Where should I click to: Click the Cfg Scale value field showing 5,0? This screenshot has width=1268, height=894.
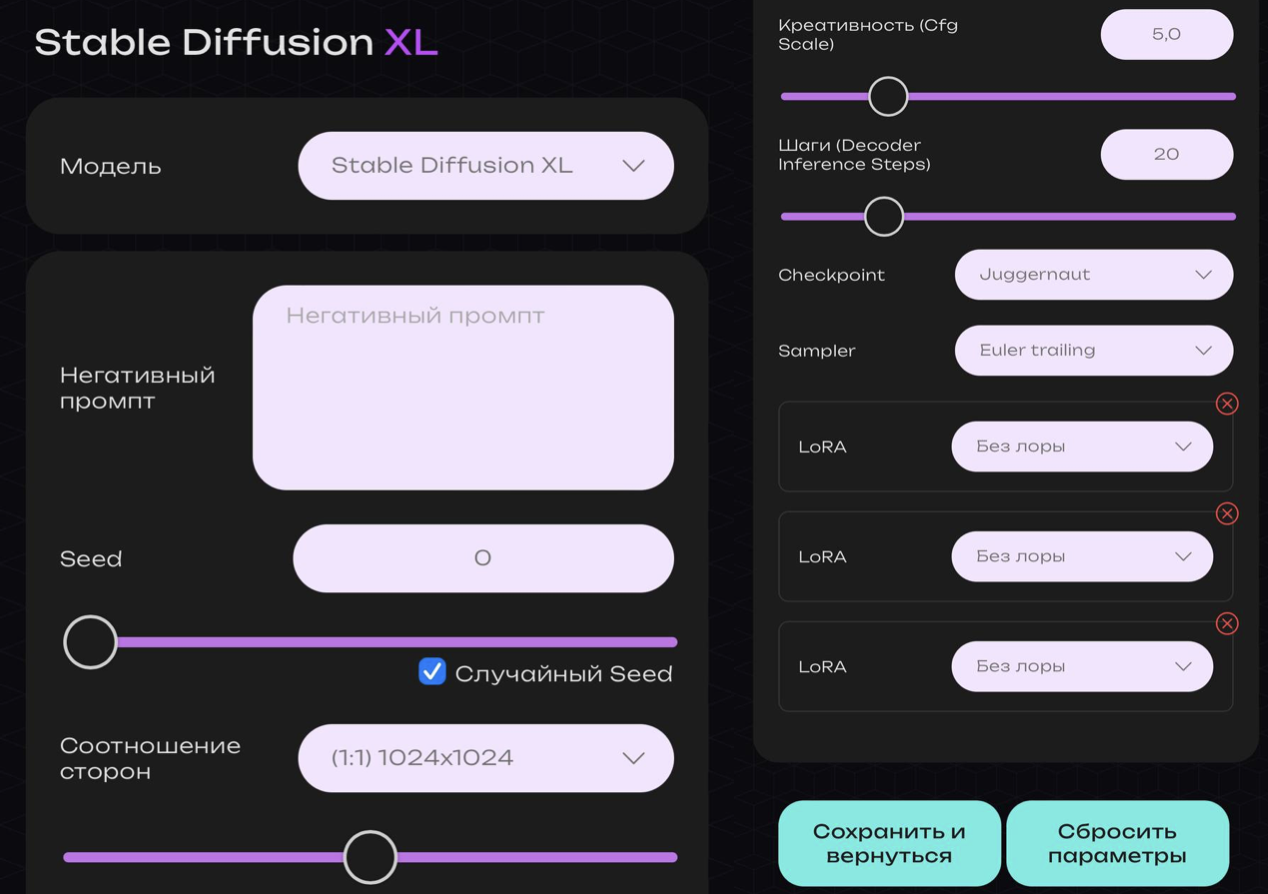1166,35
